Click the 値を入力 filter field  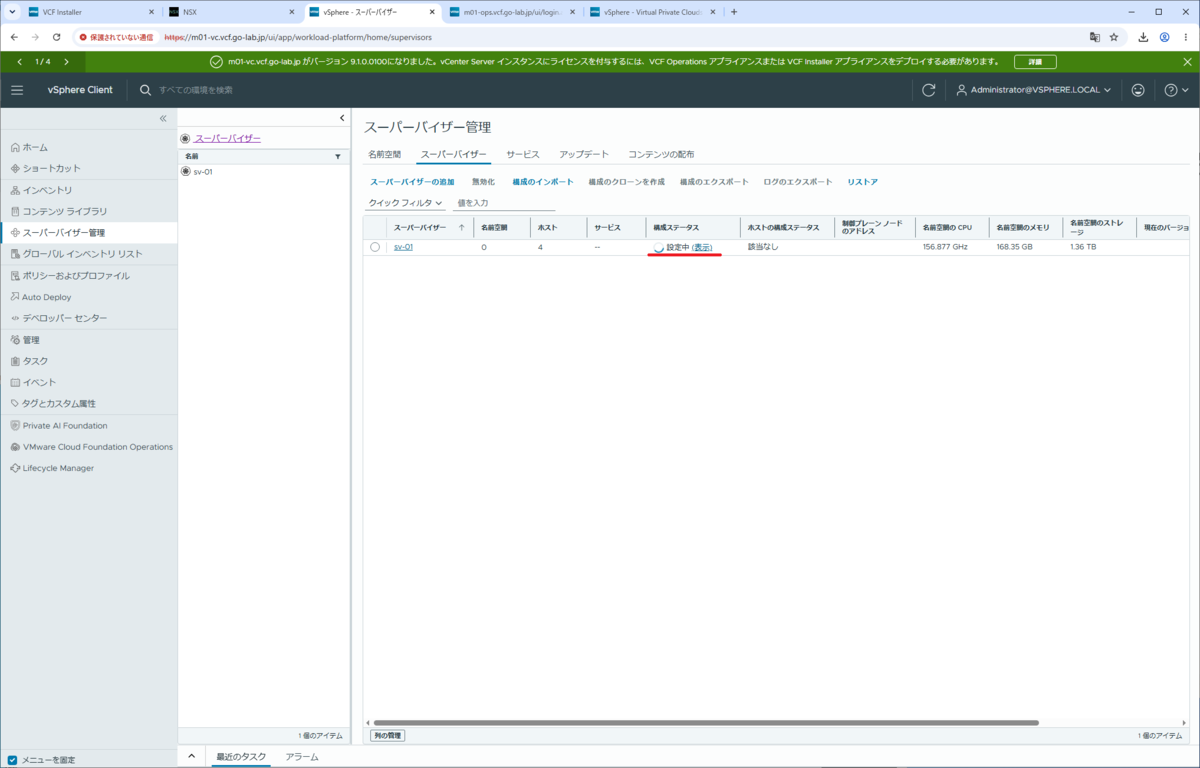504,203
